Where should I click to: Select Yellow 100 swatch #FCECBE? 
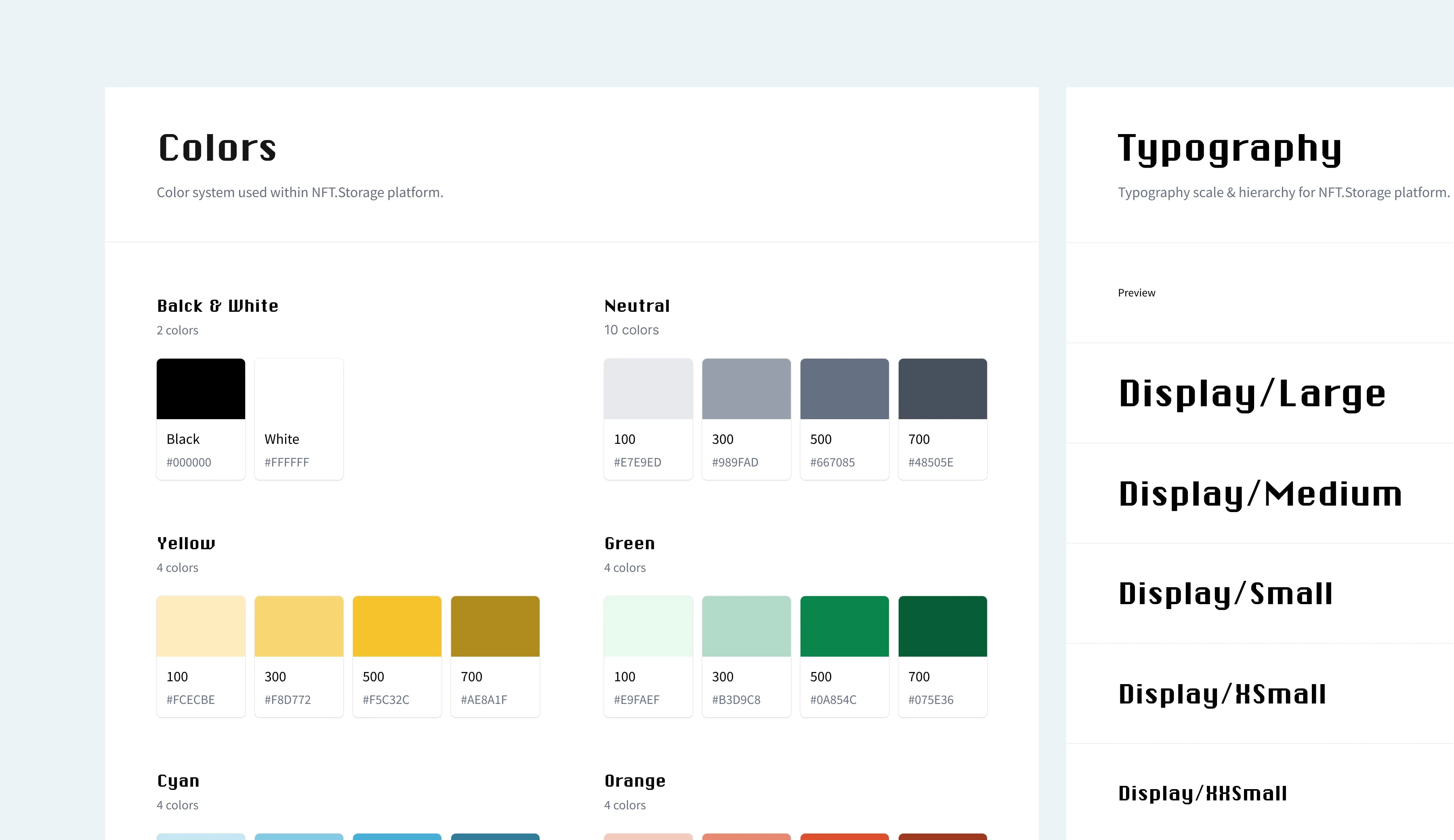(x=201, y=657)
